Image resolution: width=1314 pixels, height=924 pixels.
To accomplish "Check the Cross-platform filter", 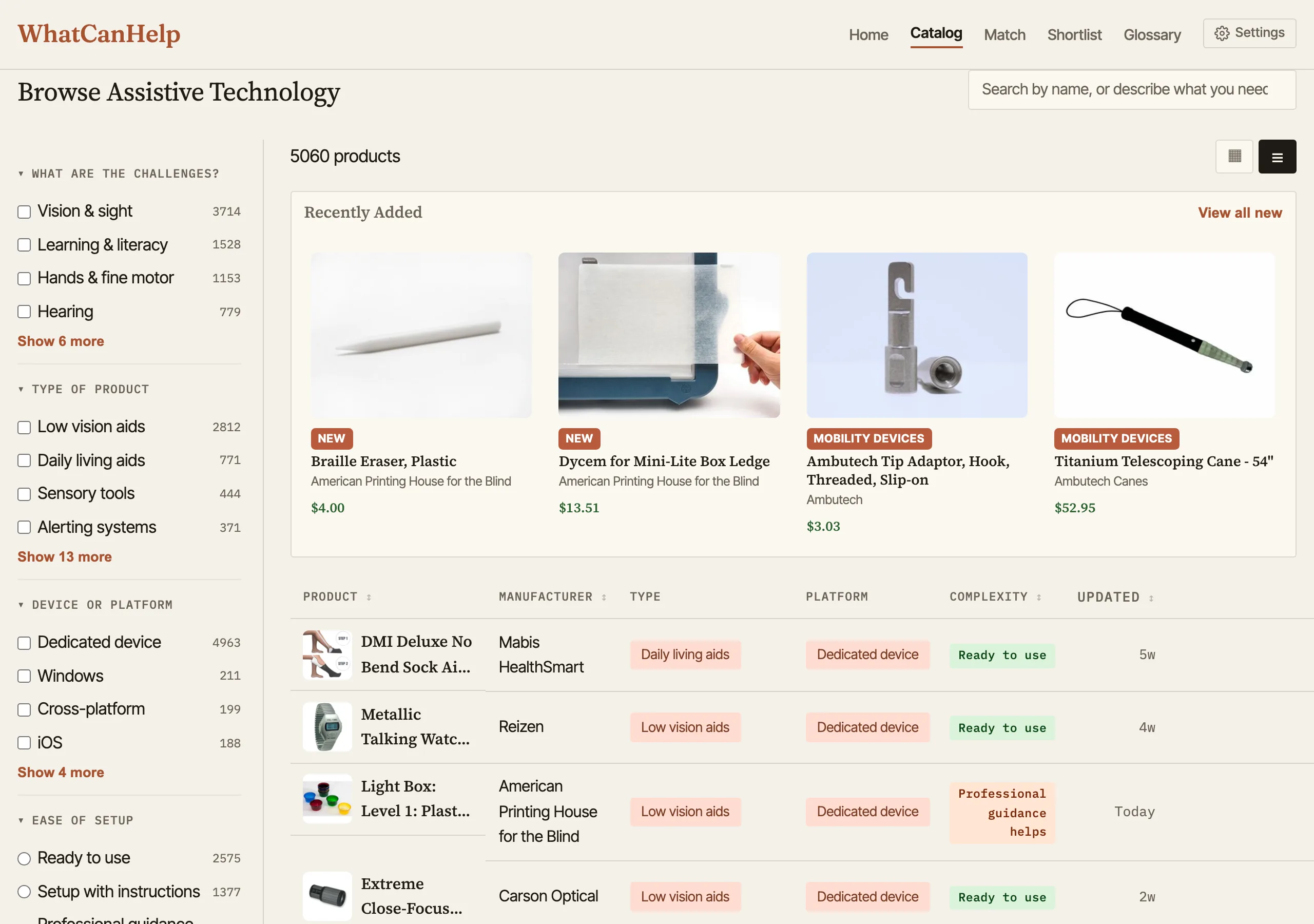I will [24, 710].
